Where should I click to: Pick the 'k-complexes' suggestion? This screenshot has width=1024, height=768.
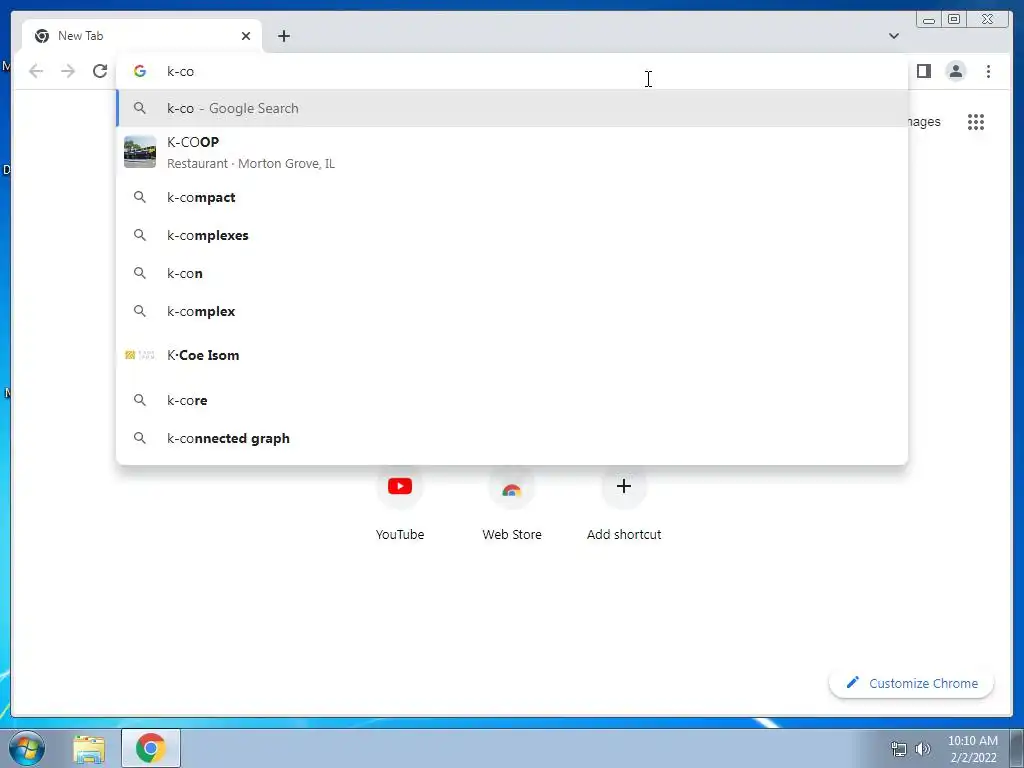[512, 235]
